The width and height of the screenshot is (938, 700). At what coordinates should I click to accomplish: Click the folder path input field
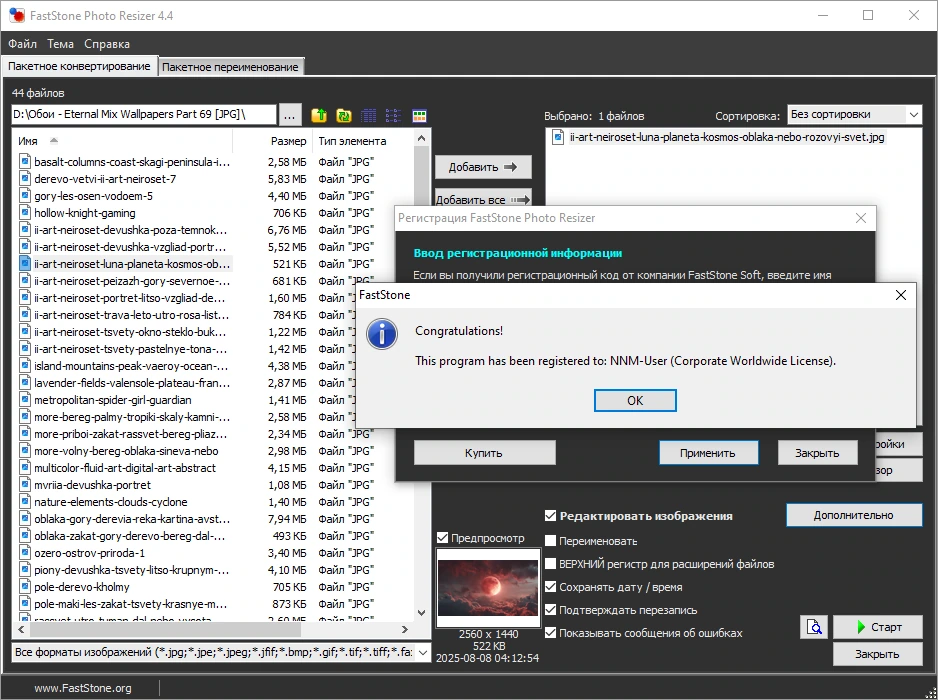[x=144, y=114]
